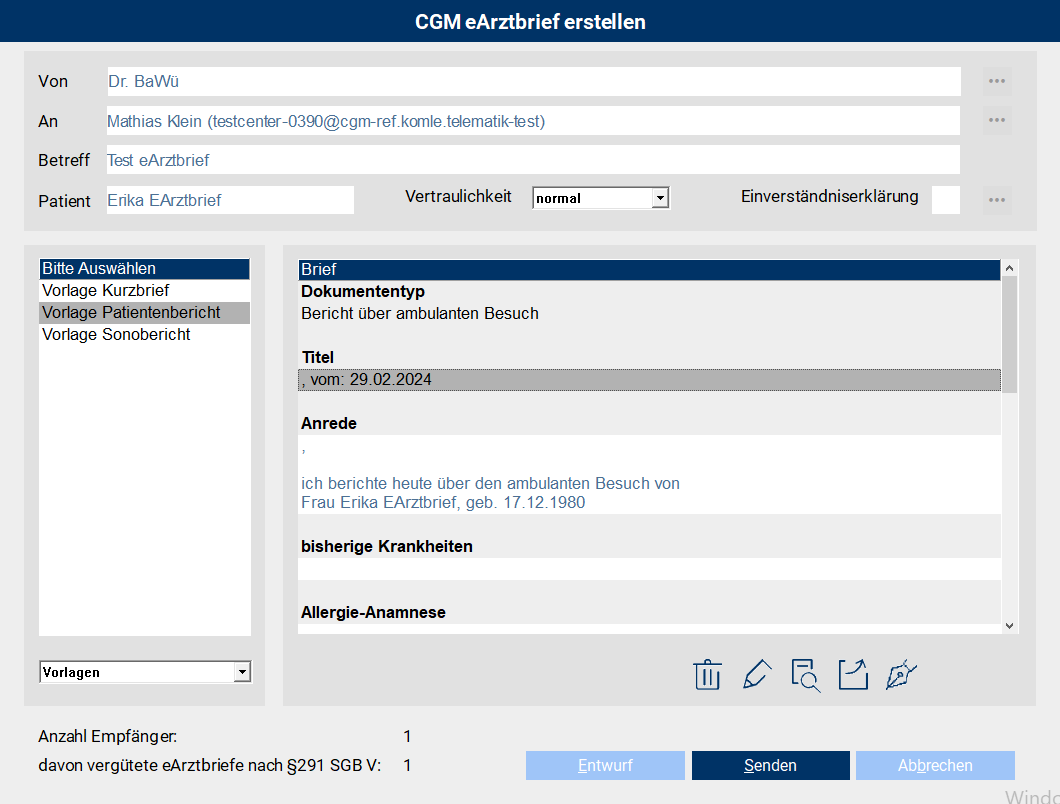Open the sender selection ellipsis next to Von
Screen dimensions: 1060x804
point(997,81)
